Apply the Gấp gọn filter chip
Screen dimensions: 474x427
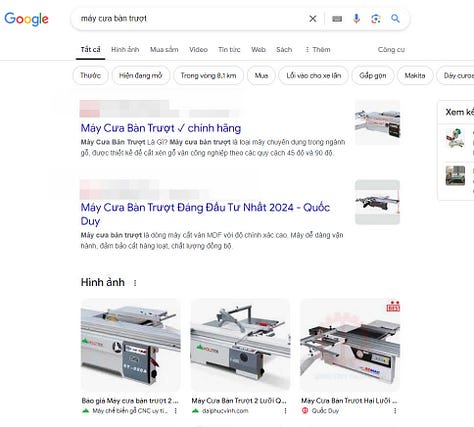click(373, 76)
